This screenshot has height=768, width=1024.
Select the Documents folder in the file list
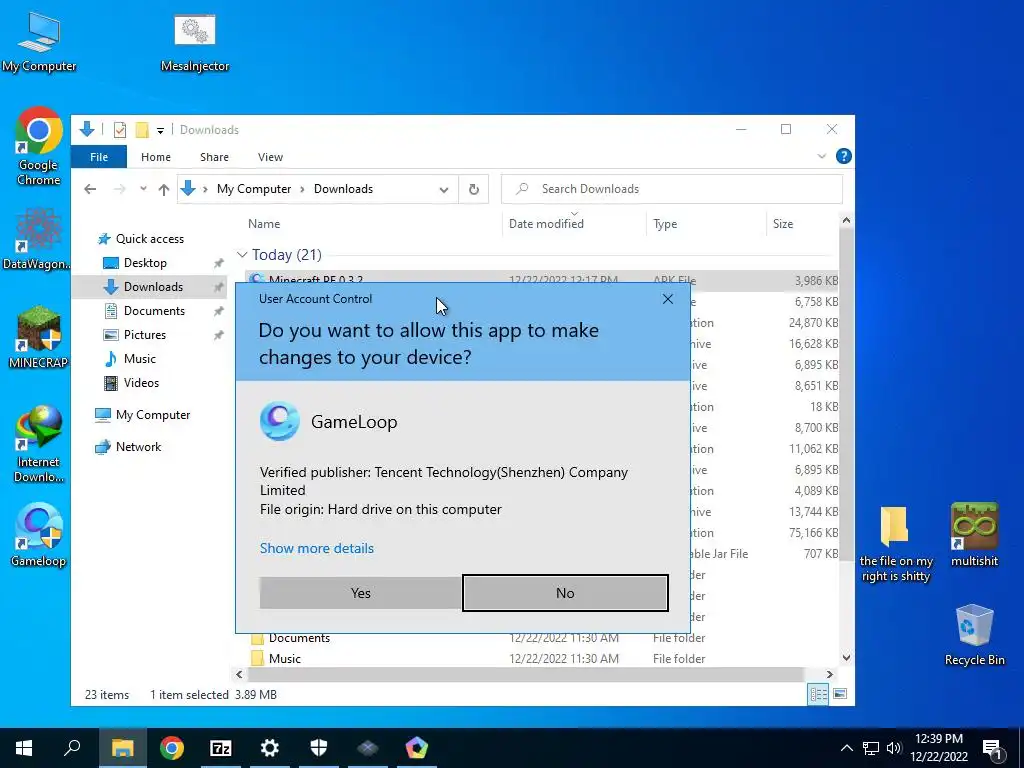click(299, 638)
